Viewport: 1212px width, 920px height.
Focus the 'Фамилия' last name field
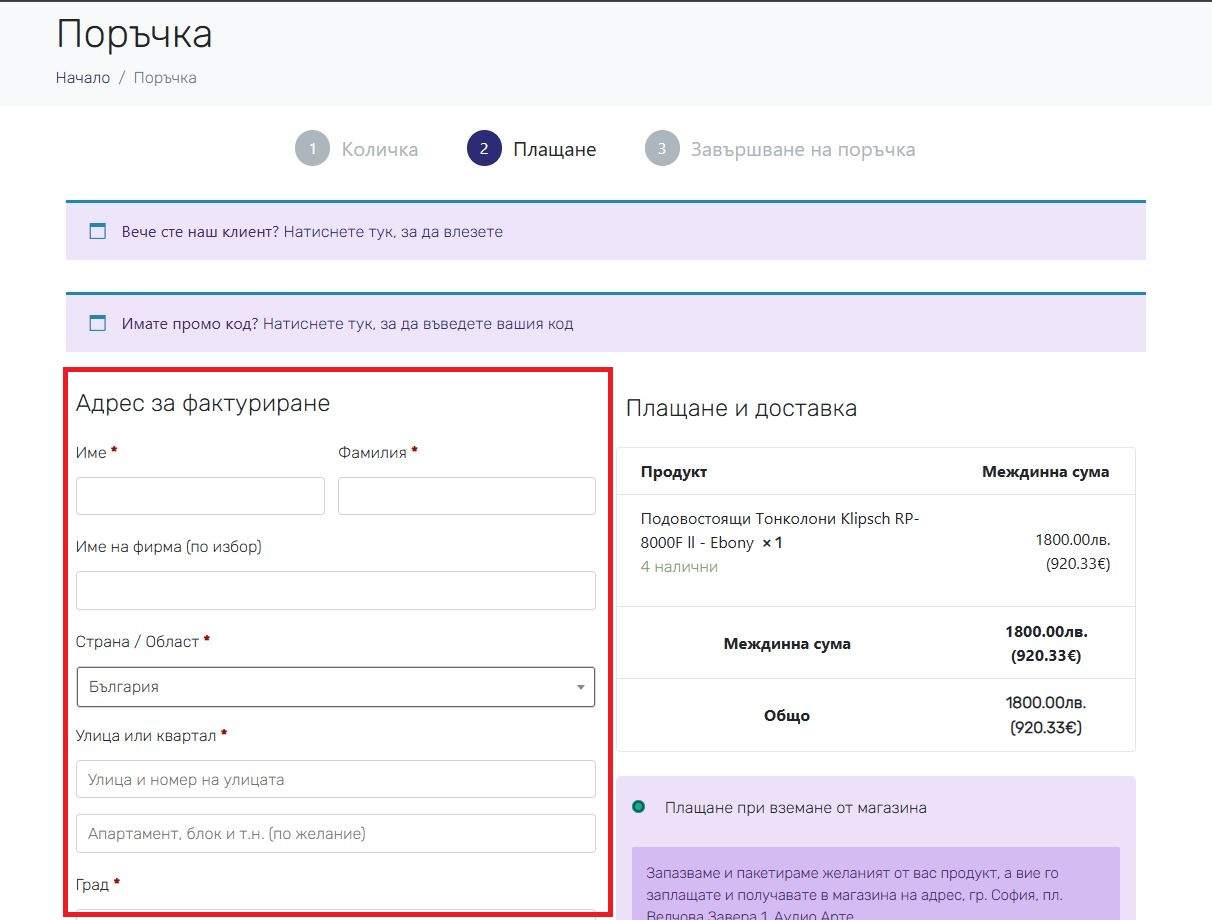467,496
